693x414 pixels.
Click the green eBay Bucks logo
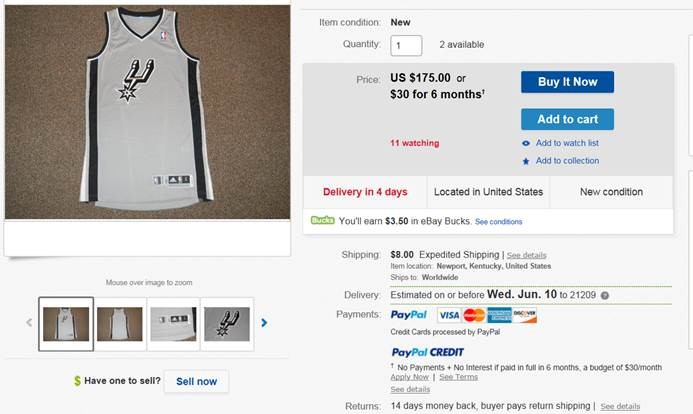click(322, 220)
